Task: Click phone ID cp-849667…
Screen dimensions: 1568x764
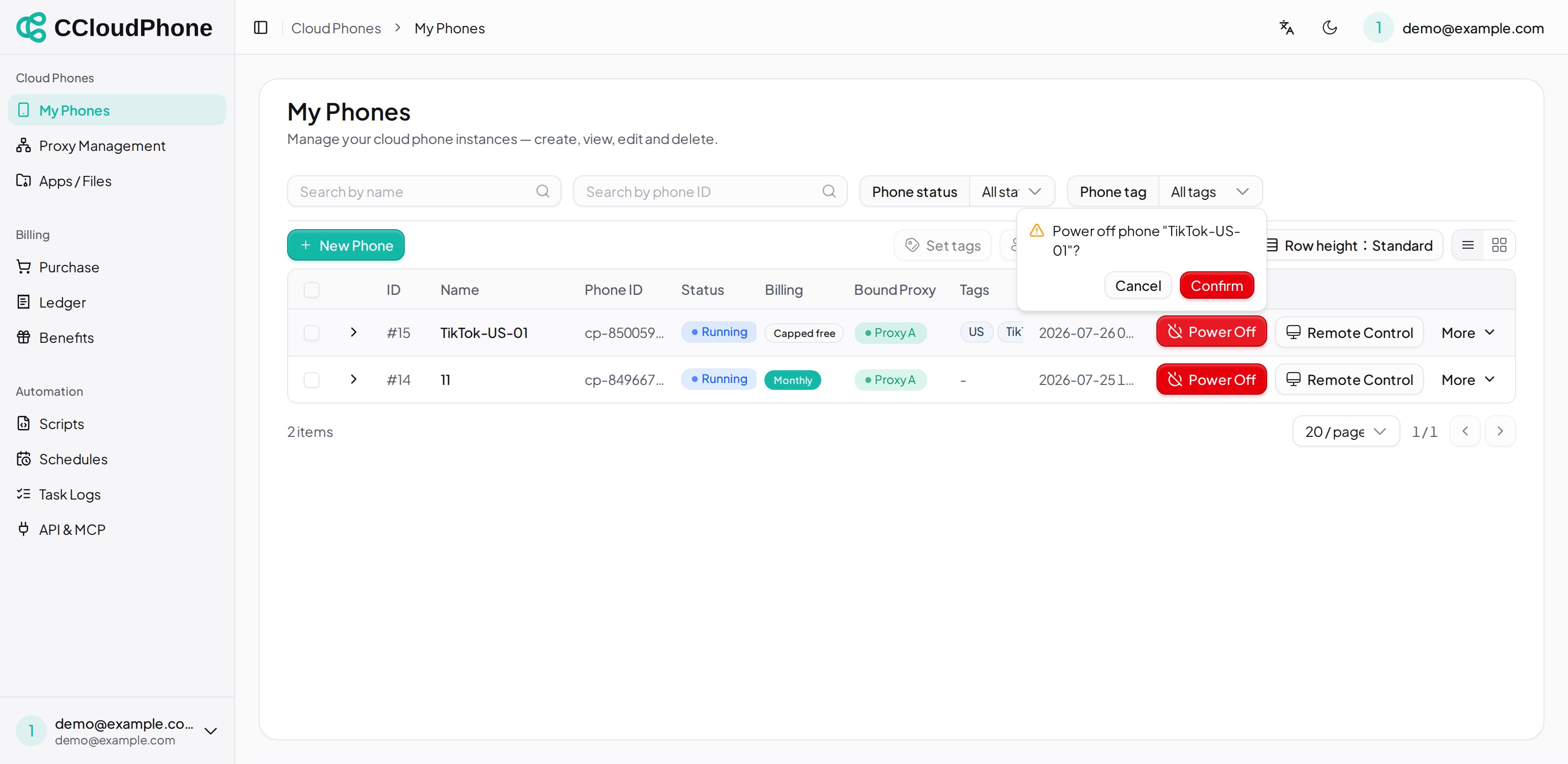Action: click(x=624, y=380)
